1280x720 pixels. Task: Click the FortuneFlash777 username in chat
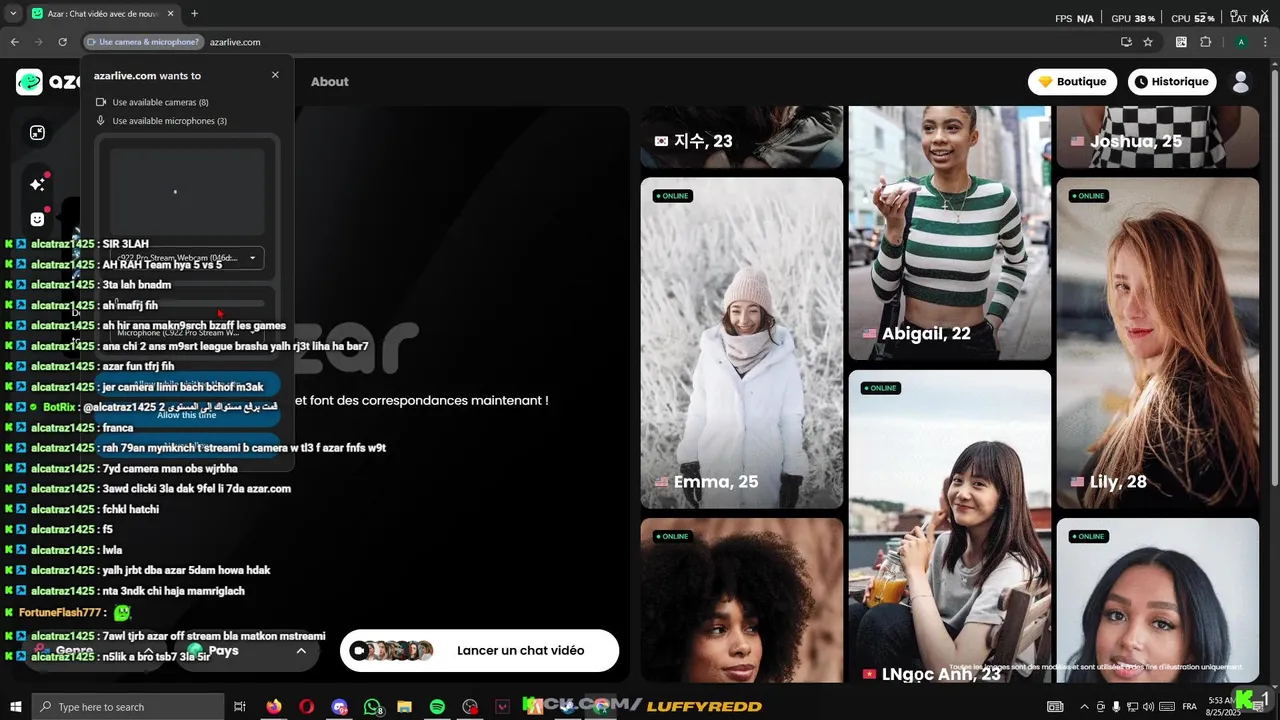coord(60,612)
